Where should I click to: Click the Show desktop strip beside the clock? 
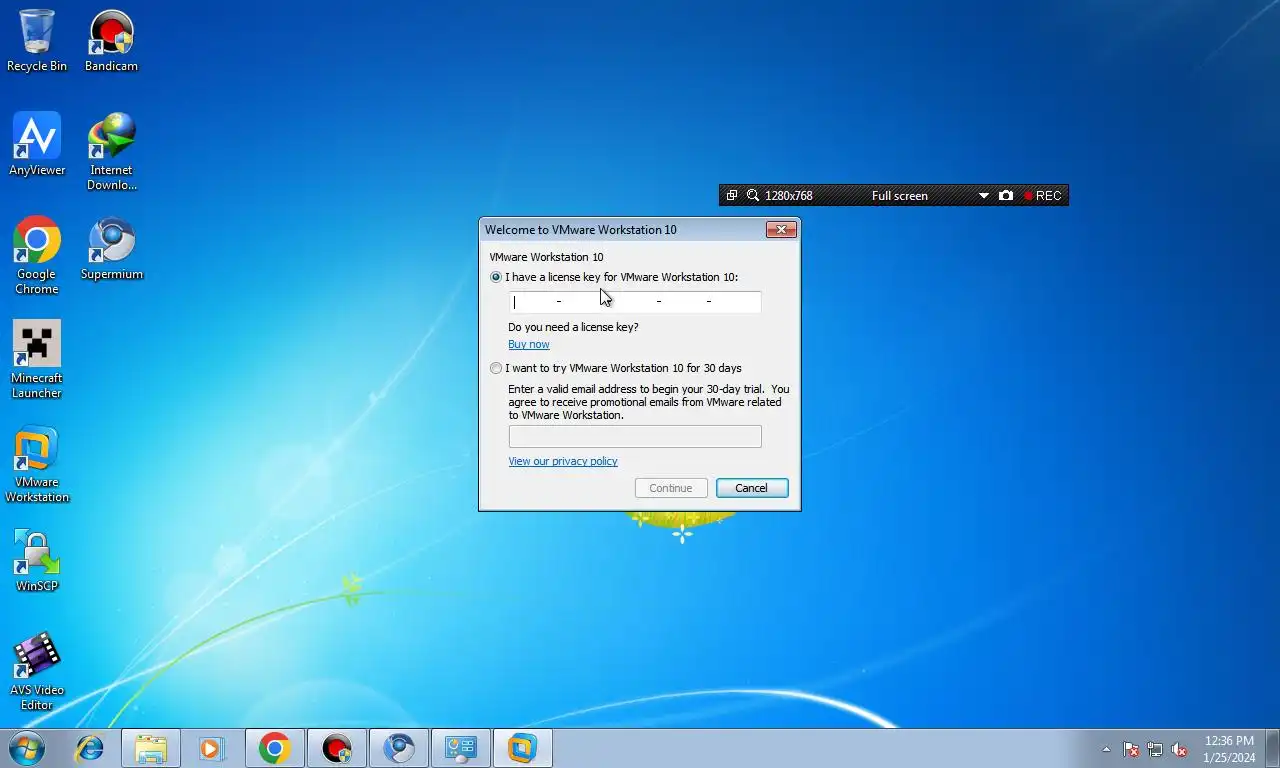click(1272, 748)
